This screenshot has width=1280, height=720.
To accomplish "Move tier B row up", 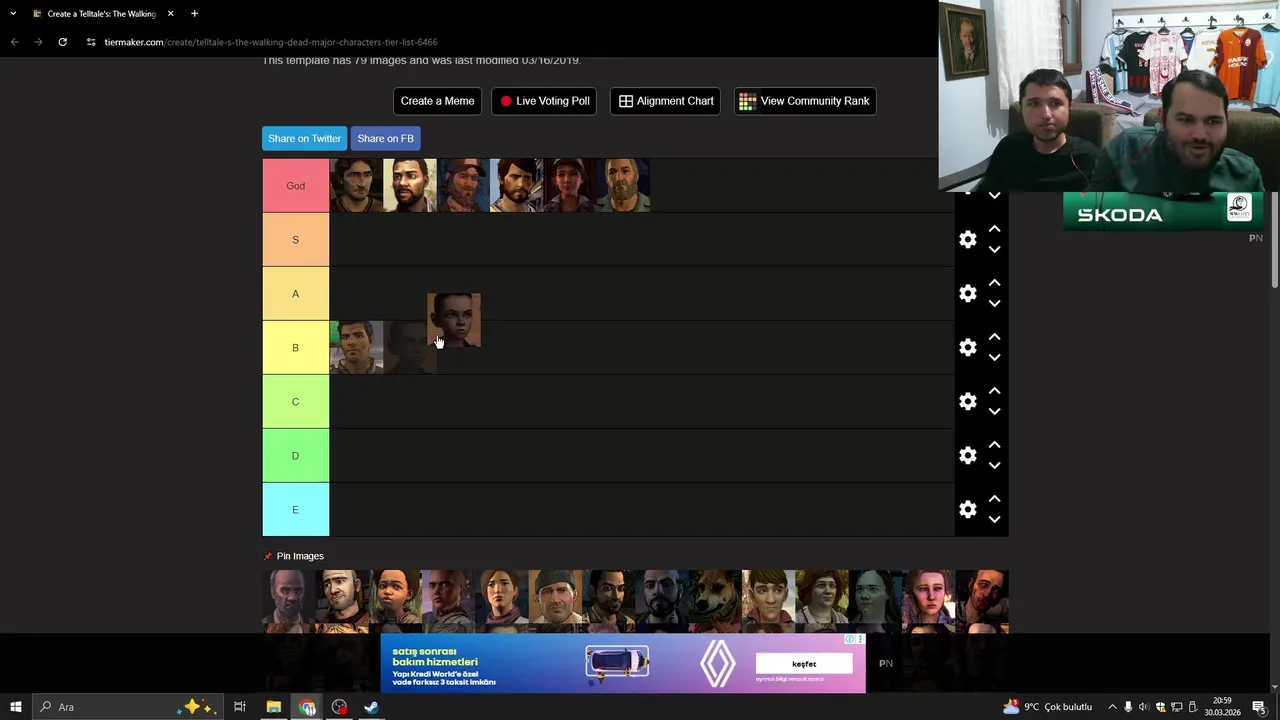I will (994, 337).
